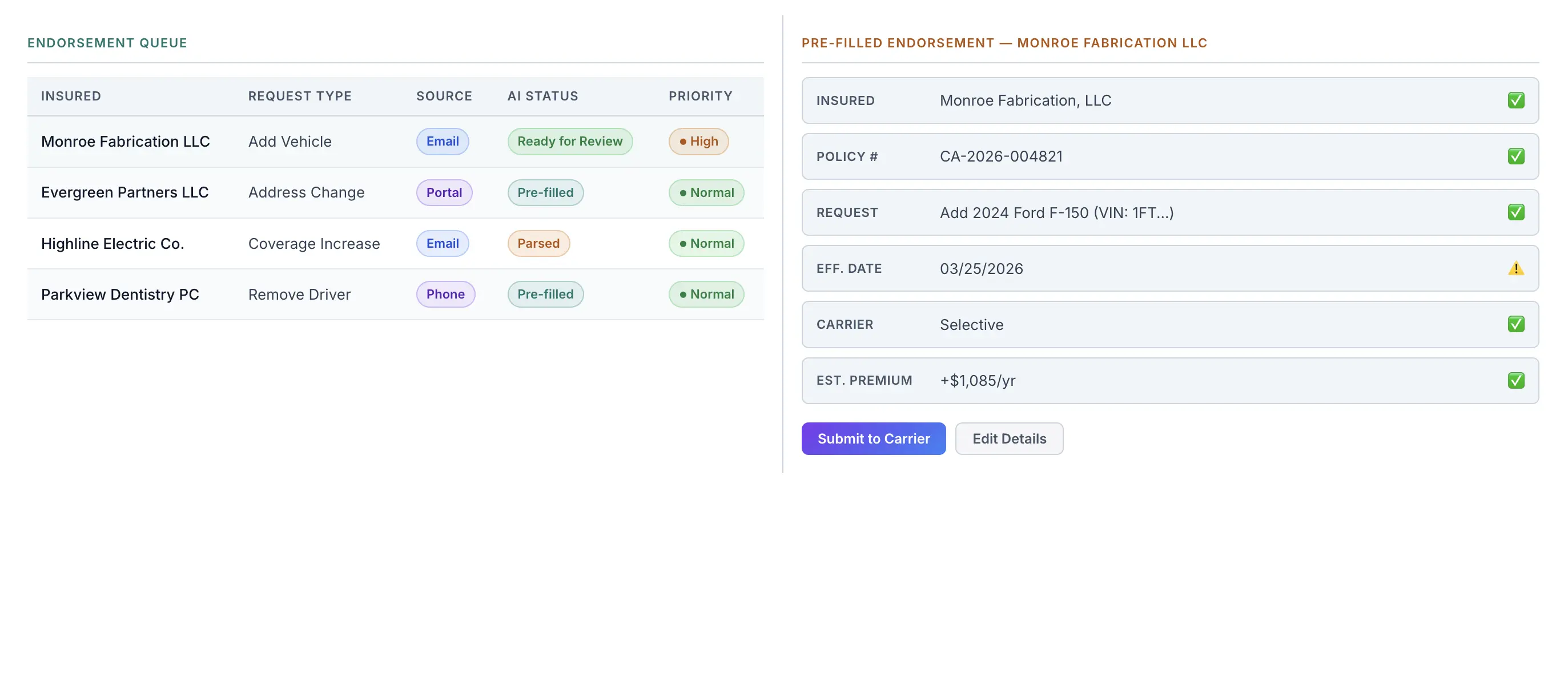Open the Evergreen Partners LLC request

(x=125, y=192)
